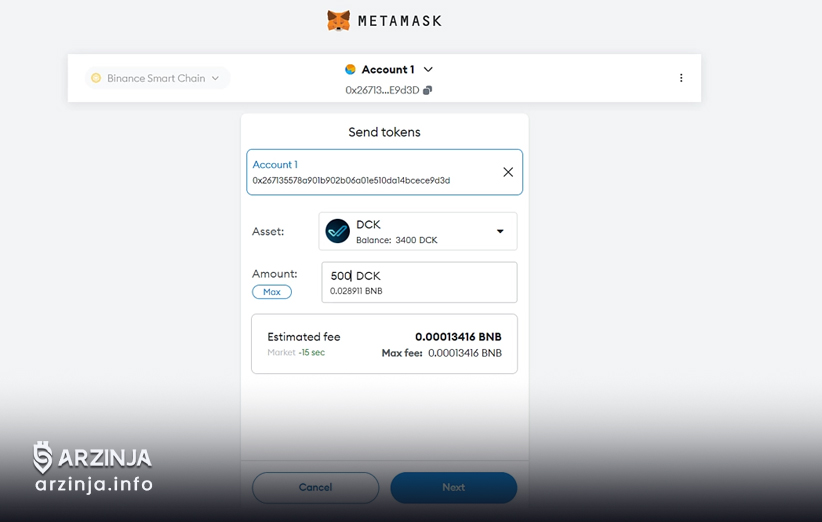Click the Asset: label

pos(268,231)
